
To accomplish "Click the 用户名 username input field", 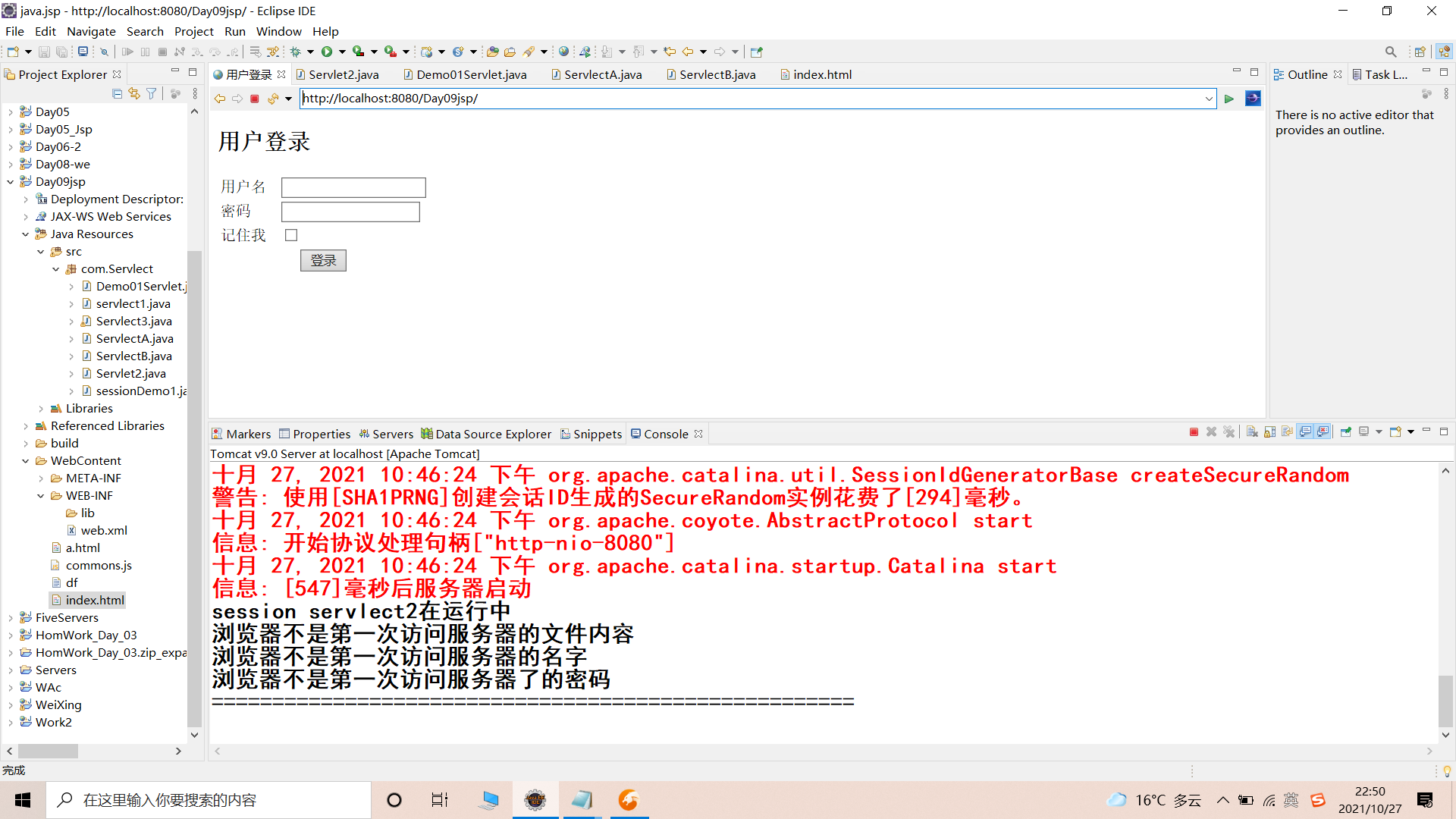I will [353, 187].
